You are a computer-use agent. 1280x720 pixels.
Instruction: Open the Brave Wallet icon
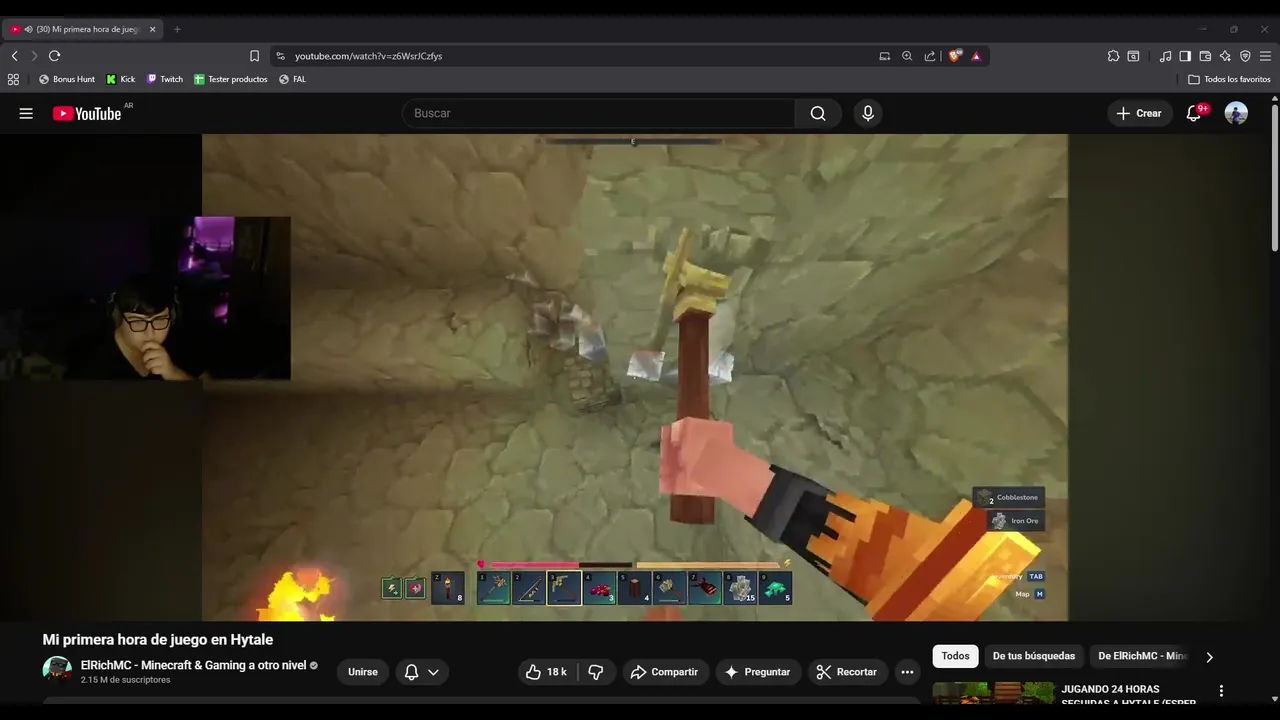click(x=1205, y=56)
